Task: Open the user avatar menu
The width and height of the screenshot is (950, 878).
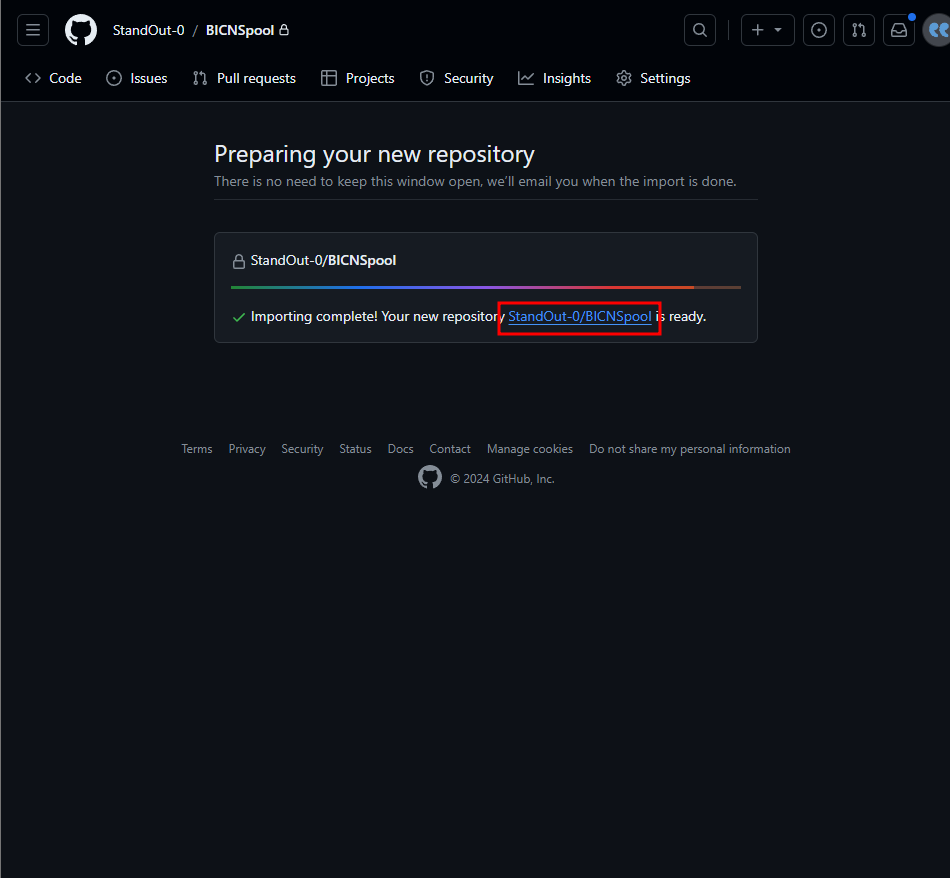Action: pyautogui.click(x=937, y=30)
